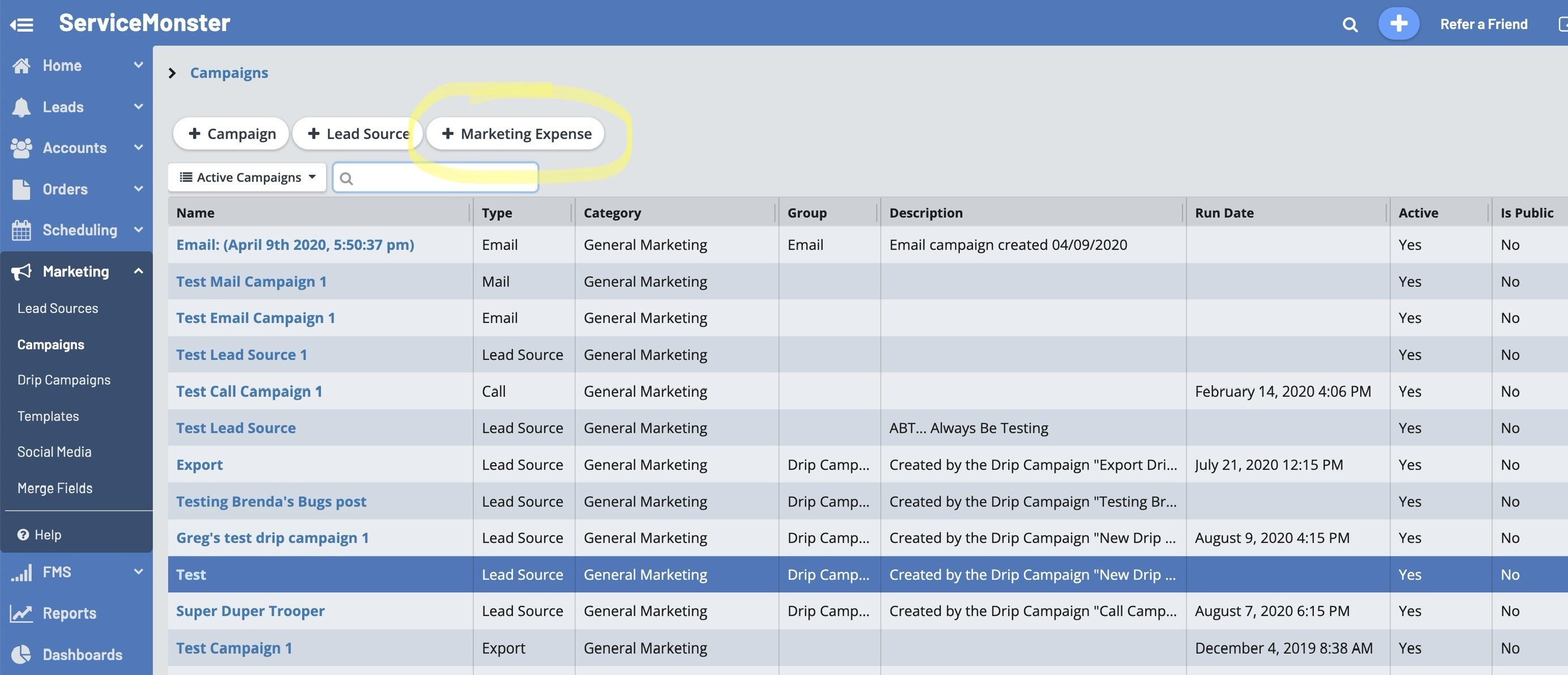Click the campaign search input field

tap(443, 178)
